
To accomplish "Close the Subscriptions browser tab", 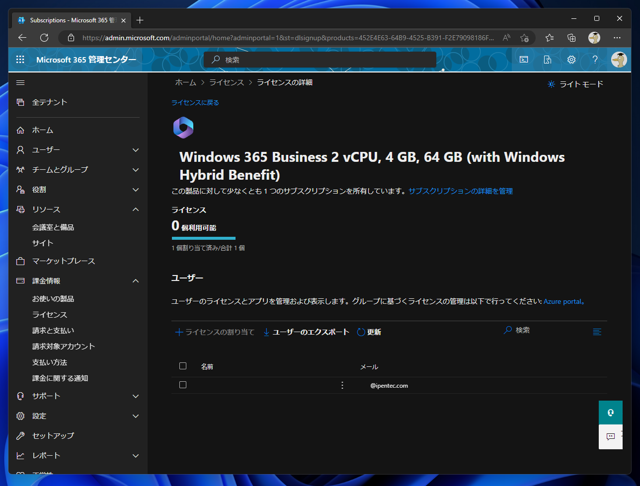I will (123, 20).
